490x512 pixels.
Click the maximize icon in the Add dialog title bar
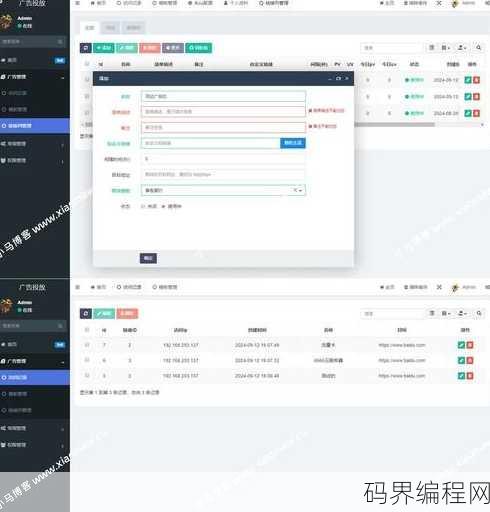tap(338, 78)
